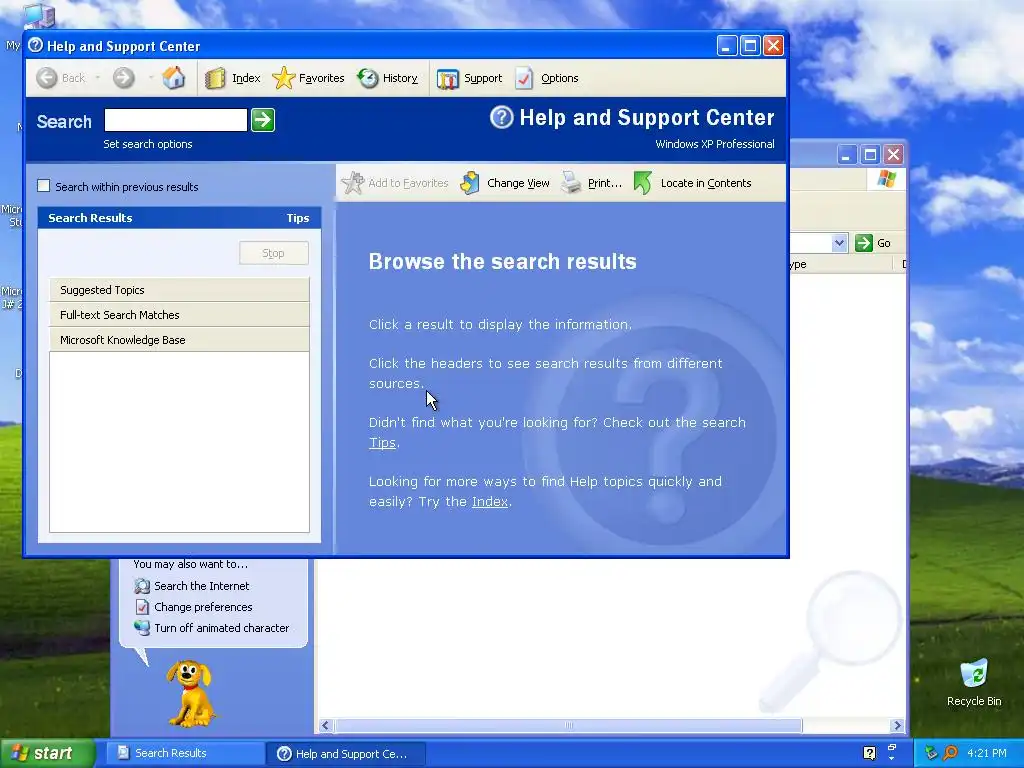
Task: Expand Microsoft Knowledge Base header
Action: [x=179, y=340]
